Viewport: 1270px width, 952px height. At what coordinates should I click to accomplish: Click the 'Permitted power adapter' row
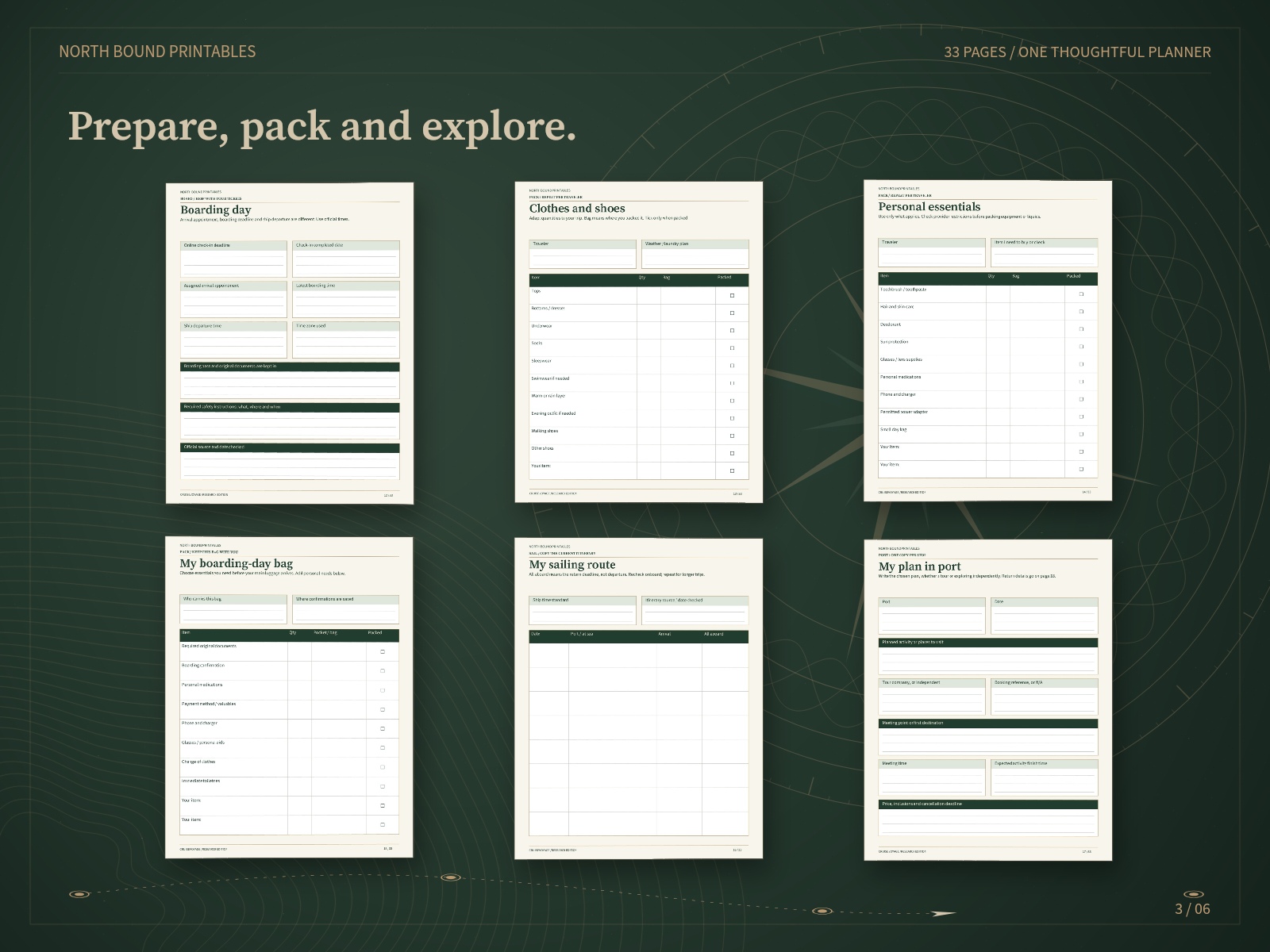(988, 416)
